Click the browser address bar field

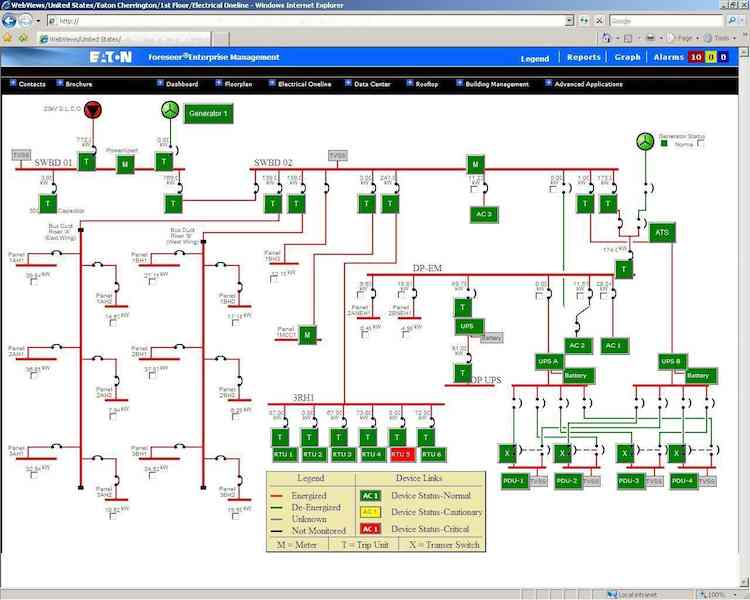(x=306, y=21)
